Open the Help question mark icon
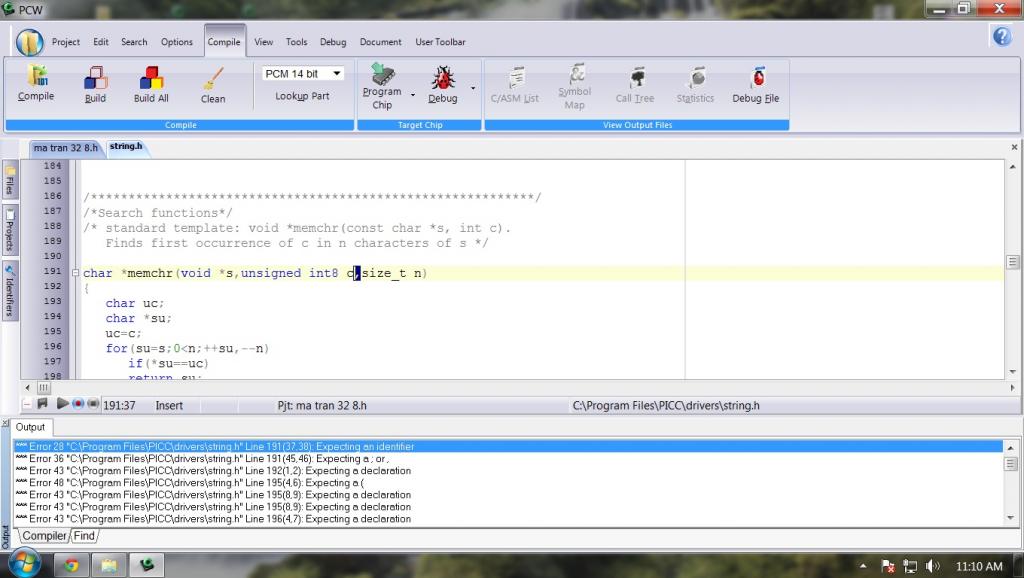The width and height of the screenshot is (1024, 578). coord(1002,37)
